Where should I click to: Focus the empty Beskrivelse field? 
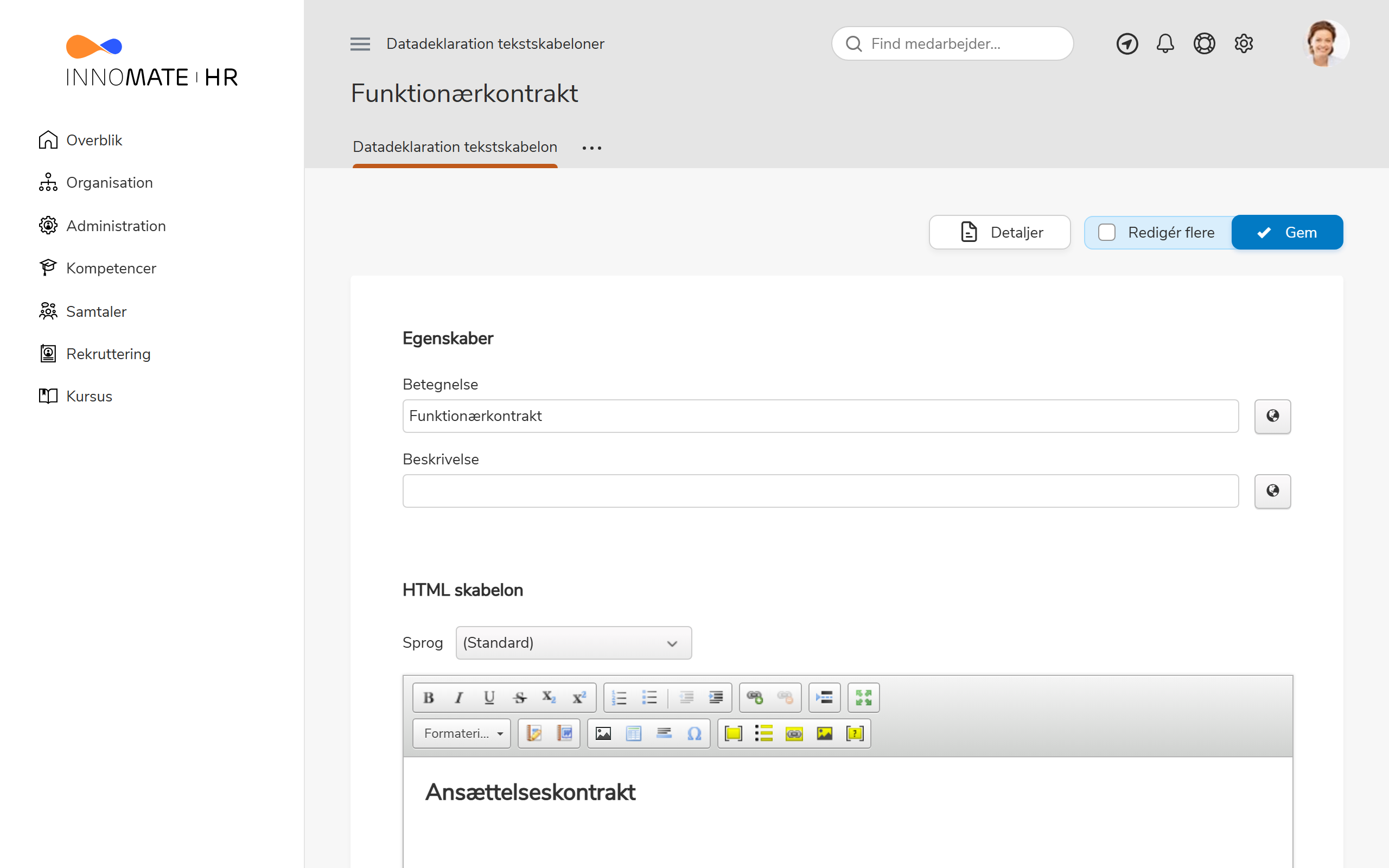coord(820,491)
